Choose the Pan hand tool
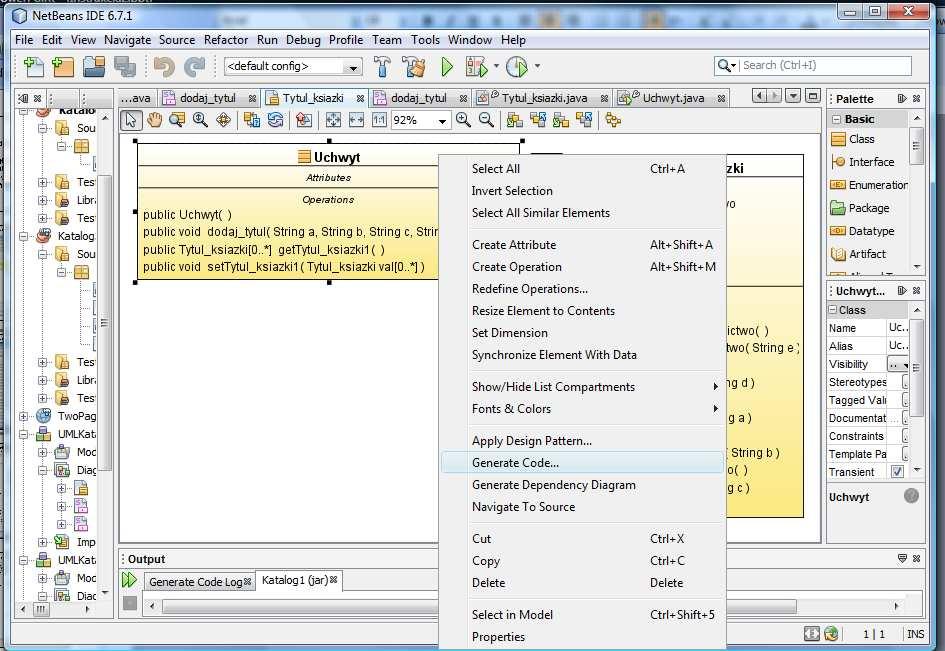945x651 pixels. point(154,120)
